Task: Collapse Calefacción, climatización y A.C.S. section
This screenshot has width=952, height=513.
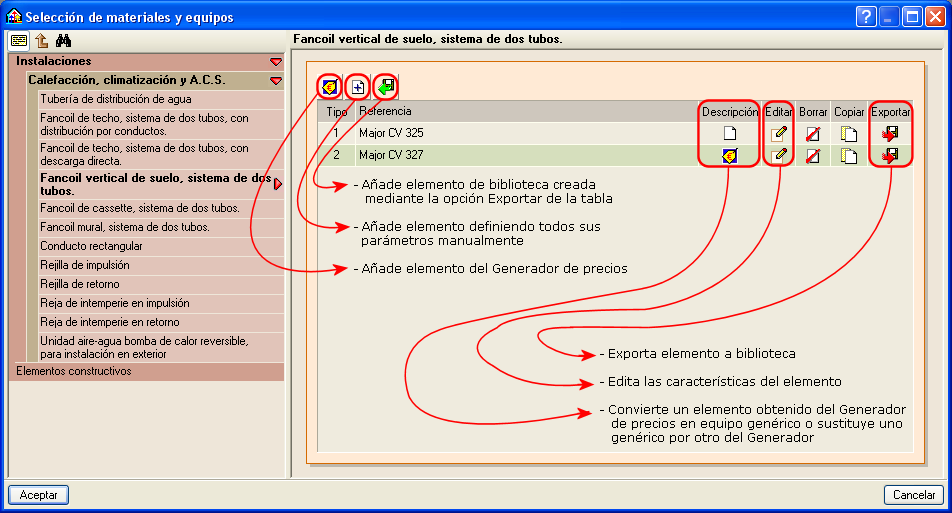Action: [276, 81]
